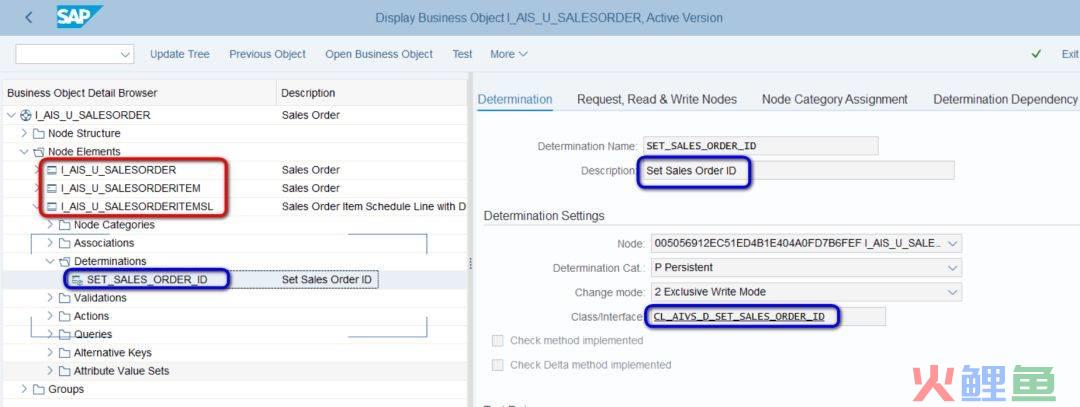Click the Set Sales Order ID description field
This screenshot has height=407, width=1080.
pos(798,170)
